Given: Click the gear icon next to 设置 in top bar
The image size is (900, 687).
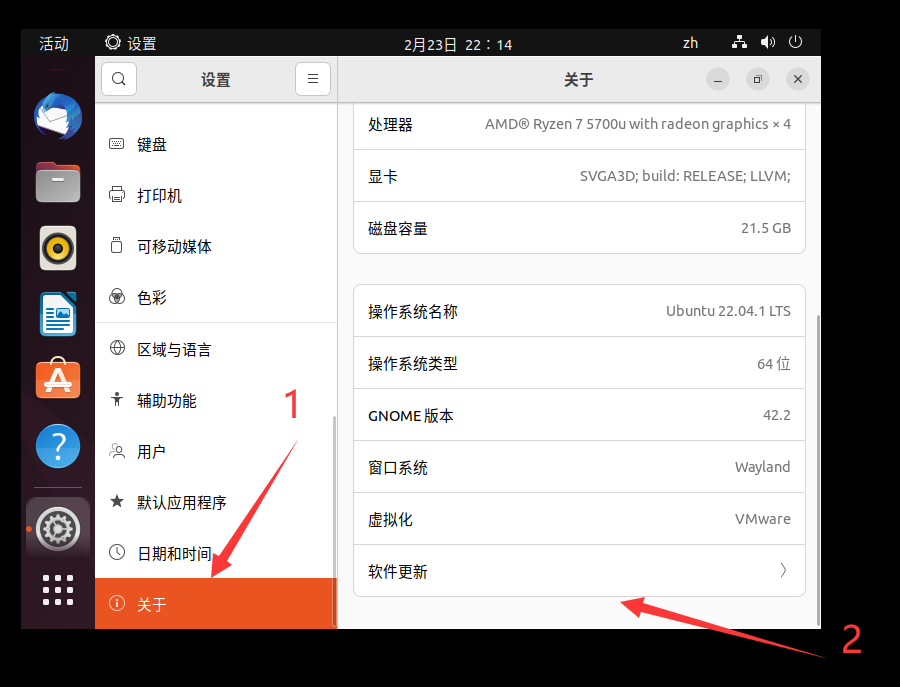Looking at the screenshot, I should [112, 42].
